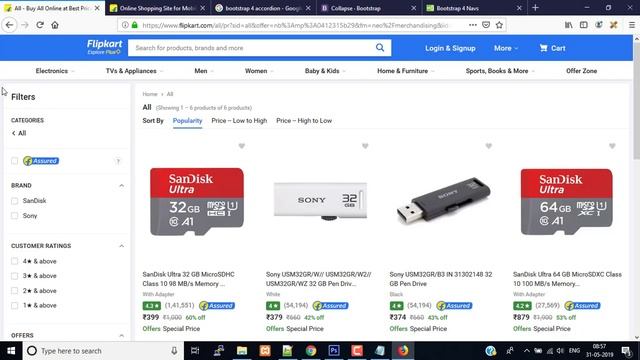Go back with the browser back arrow
This screenshot has height=360, width=640.
pos(9,25)
